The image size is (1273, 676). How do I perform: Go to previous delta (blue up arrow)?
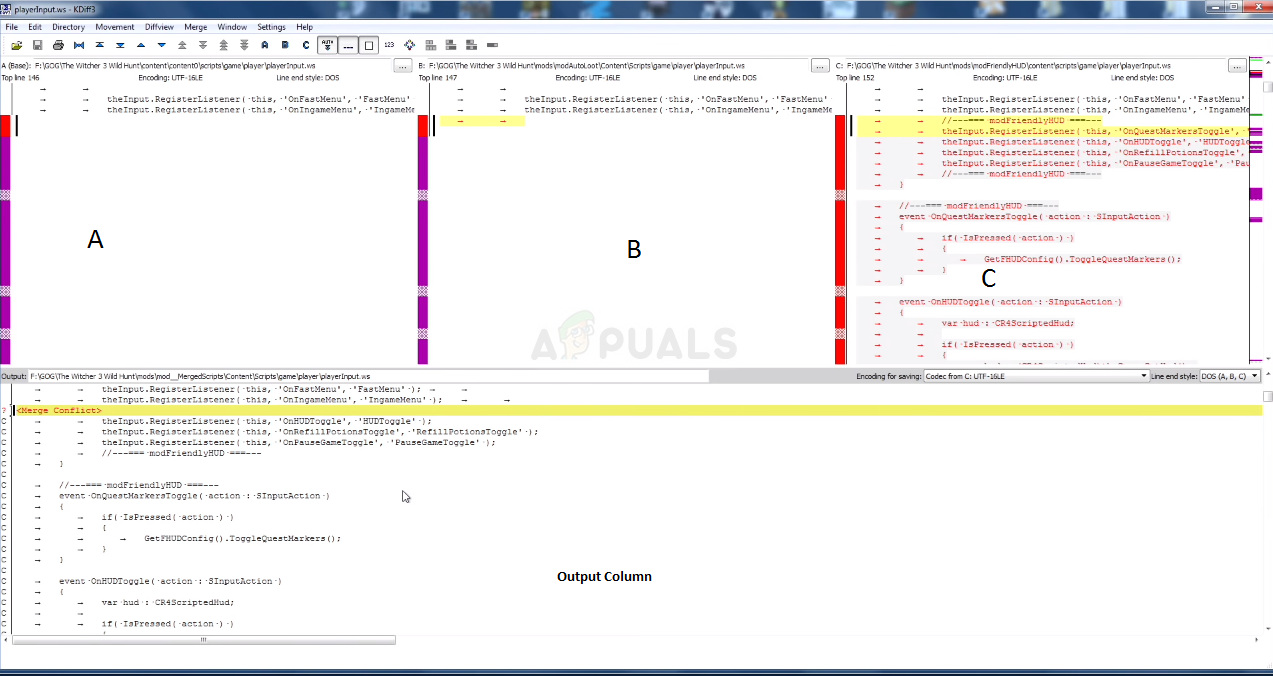coord(140,45)
